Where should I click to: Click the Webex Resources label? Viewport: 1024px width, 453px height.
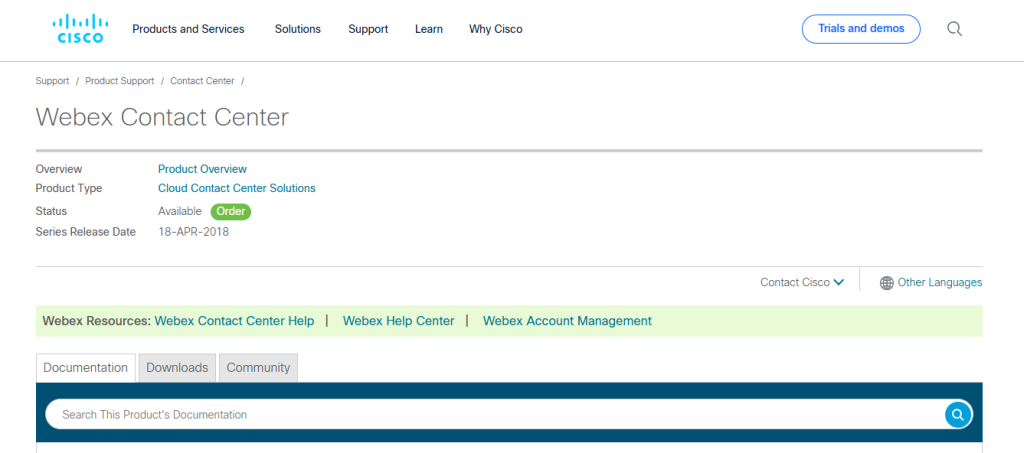[x=97, y=321]
